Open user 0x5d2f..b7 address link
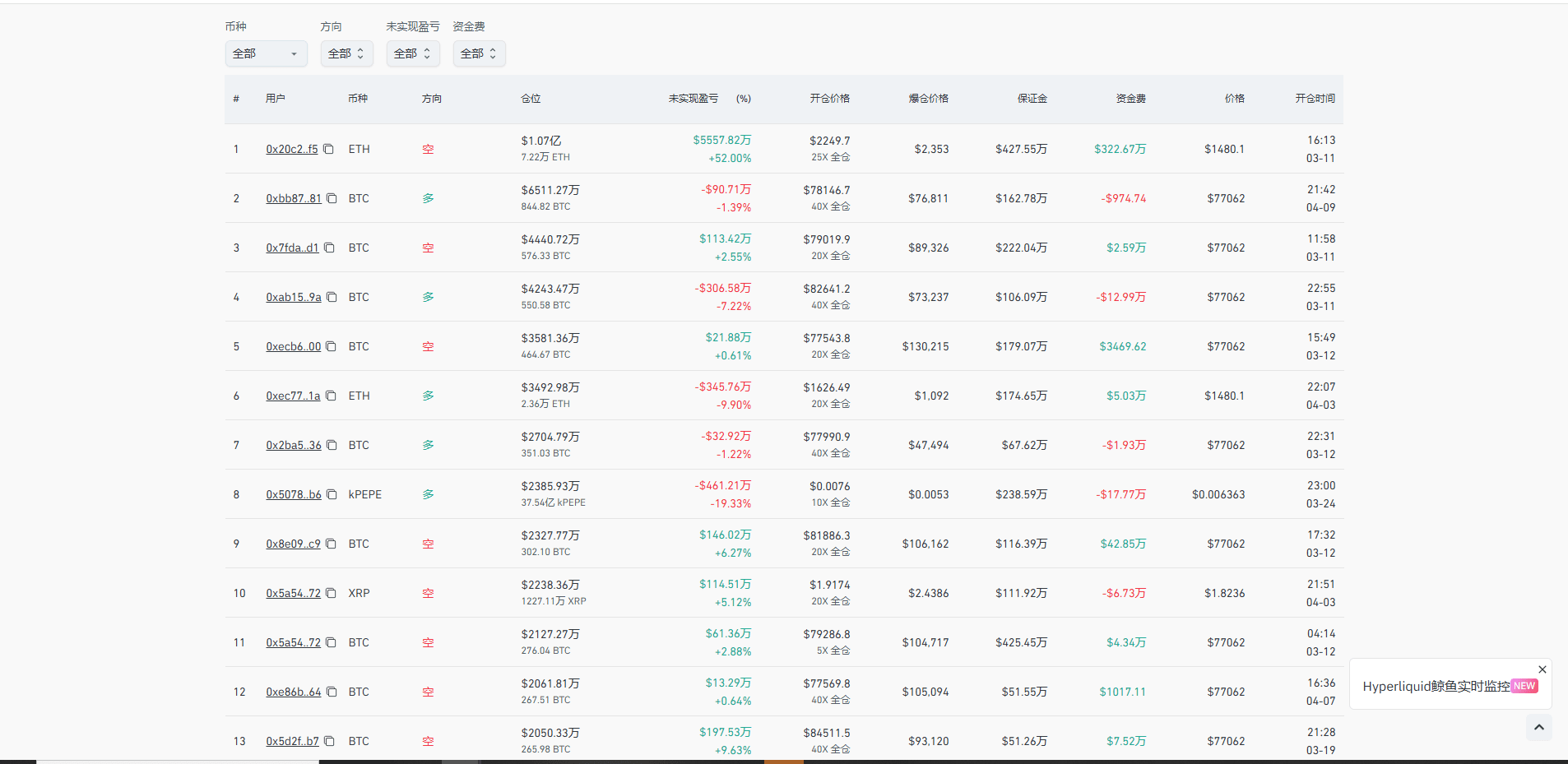The height and width of the screenshot is (764, 1568). [292, 741]
